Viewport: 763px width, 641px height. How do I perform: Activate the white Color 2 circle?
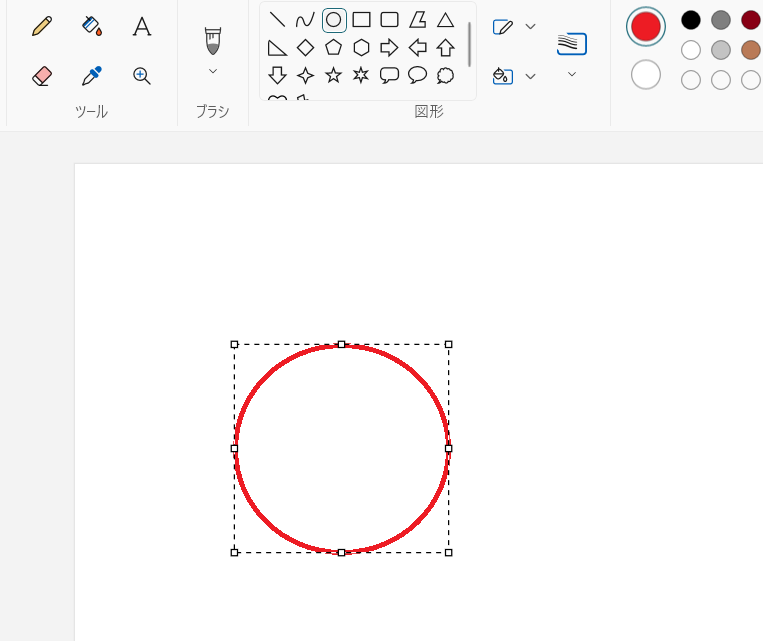coord(646,74)
